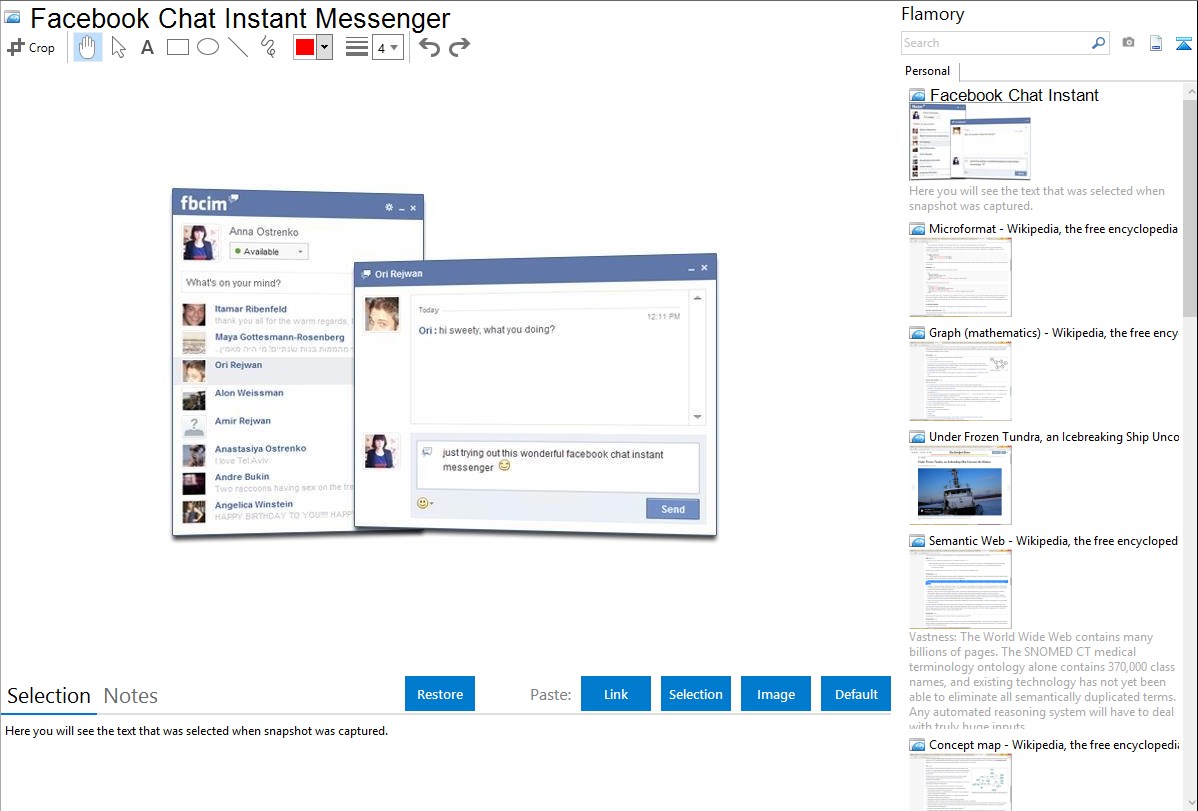Select the freehand scribble tool
The width and height of the screenshot is (1198, 811).
click(x=268, y=47)
